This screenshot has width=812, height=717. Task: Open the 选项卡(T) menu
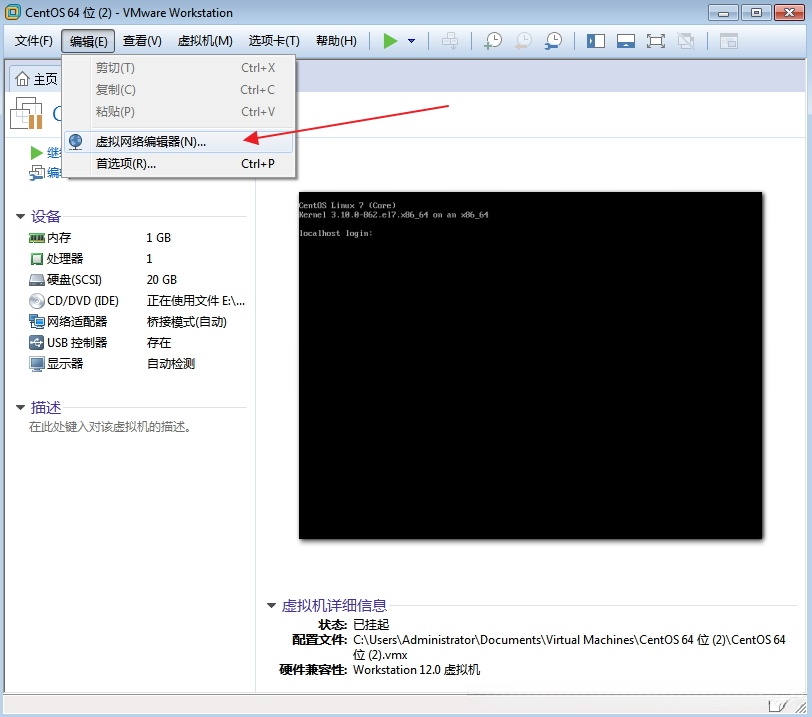[x=274, y=41]
